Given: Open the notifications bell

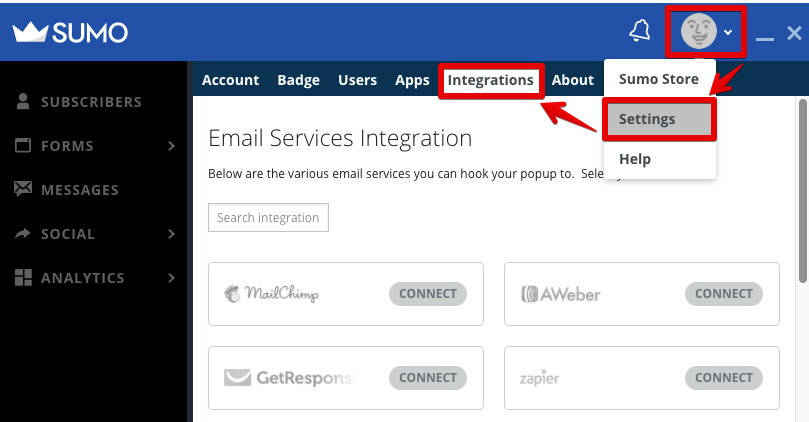Looking at the screenshot, I should point(640,30).
